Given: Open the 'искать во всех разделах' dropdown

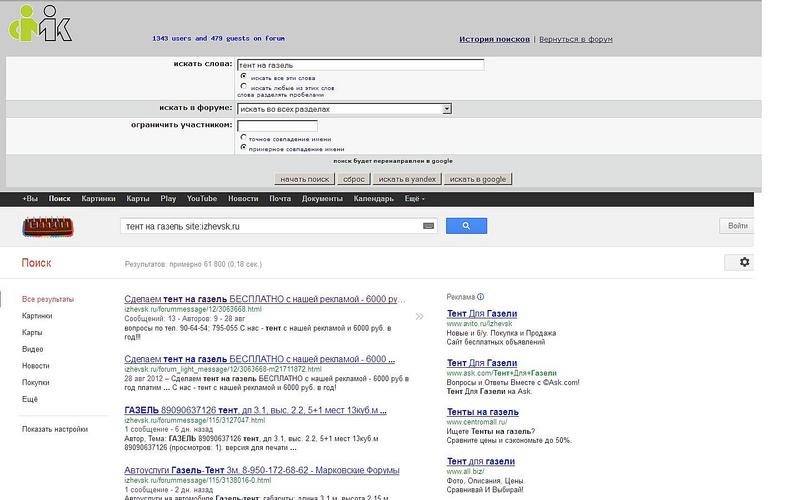Looking at the screenshot, I should (344, 108).
